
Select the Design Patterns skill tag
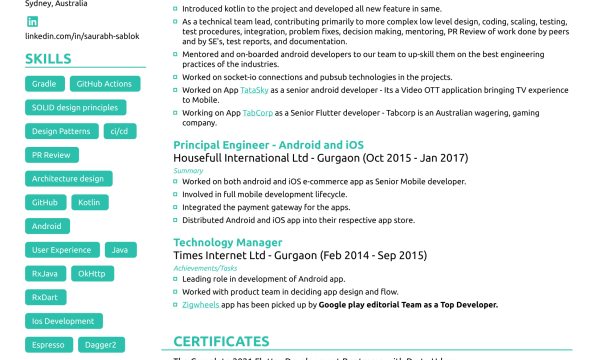[62, 131]
